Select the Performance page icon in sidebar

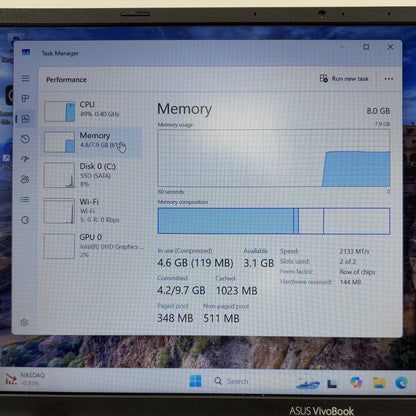coord(25,119)
